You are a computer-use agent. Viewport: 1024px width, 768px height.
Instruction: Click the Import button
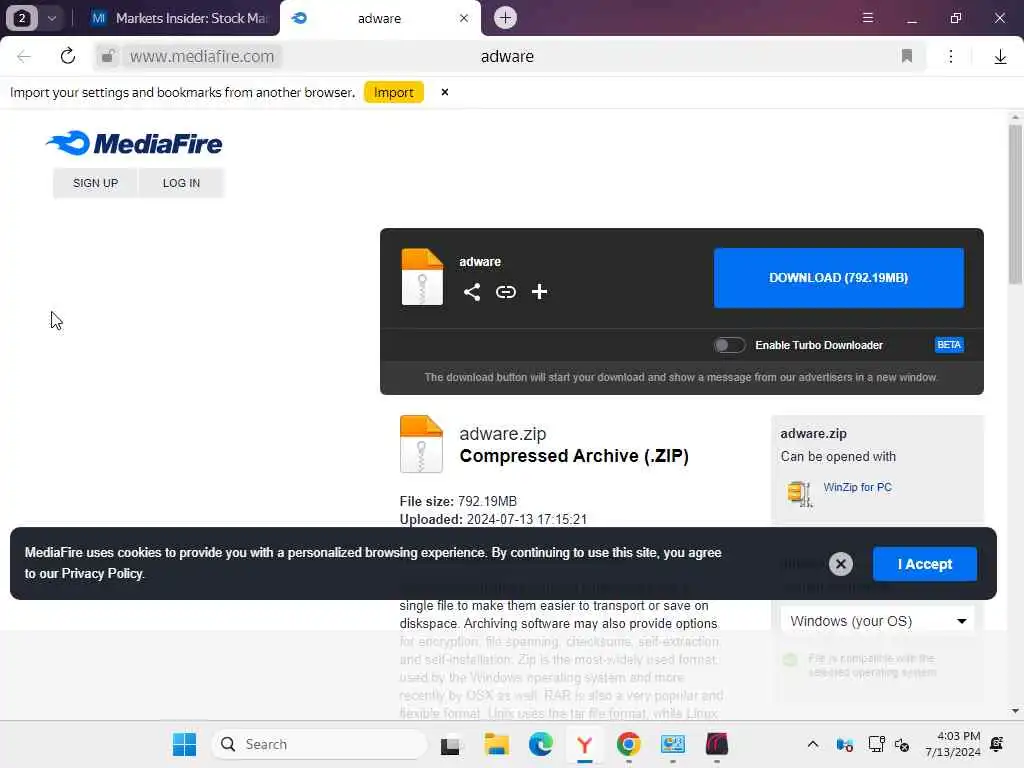point(394,92)
